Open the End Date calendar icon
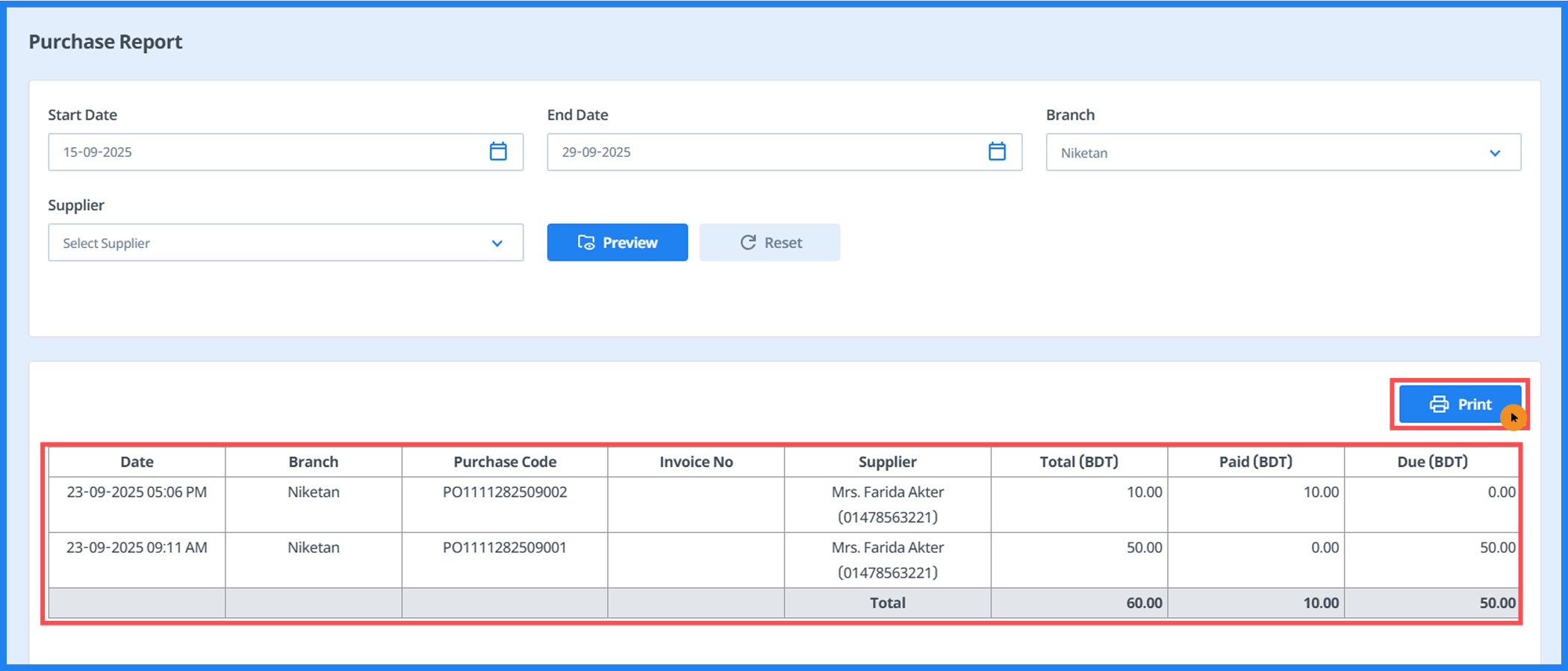1568x671 pixels. point(997,152)
